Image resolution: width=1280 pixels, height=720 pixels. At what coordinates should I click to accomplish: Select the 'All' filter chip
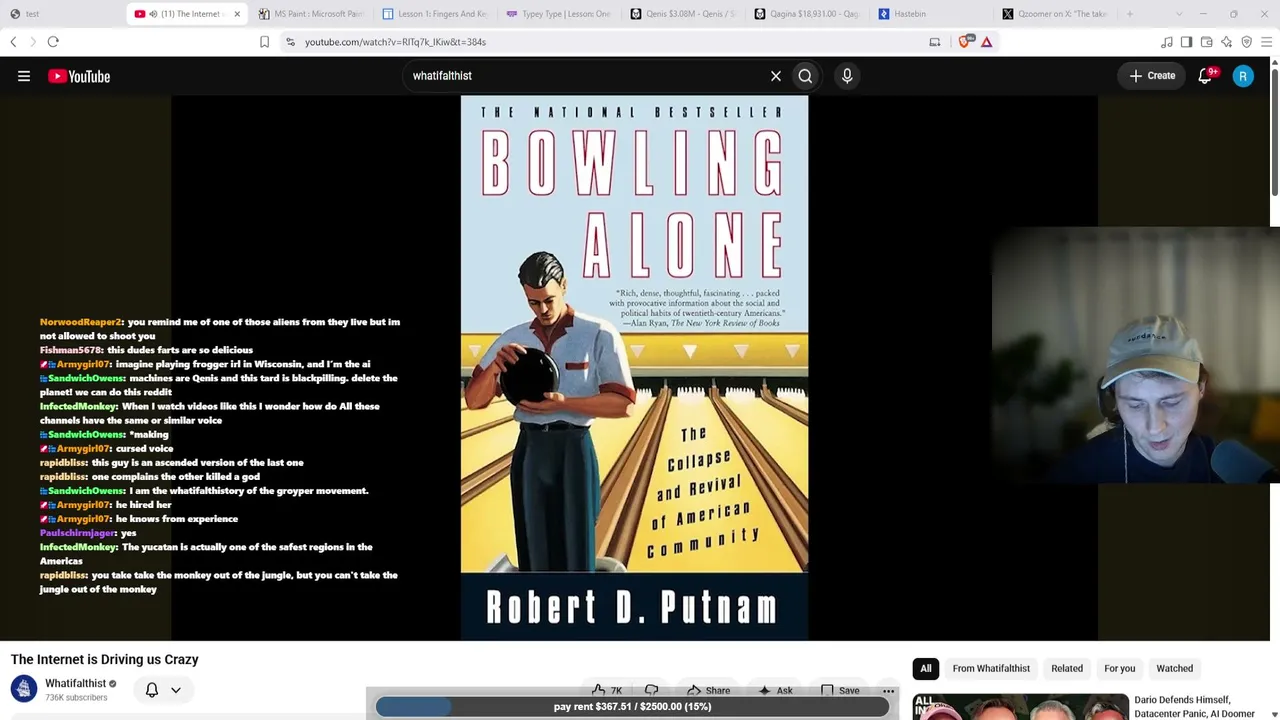tap(926, 668)
